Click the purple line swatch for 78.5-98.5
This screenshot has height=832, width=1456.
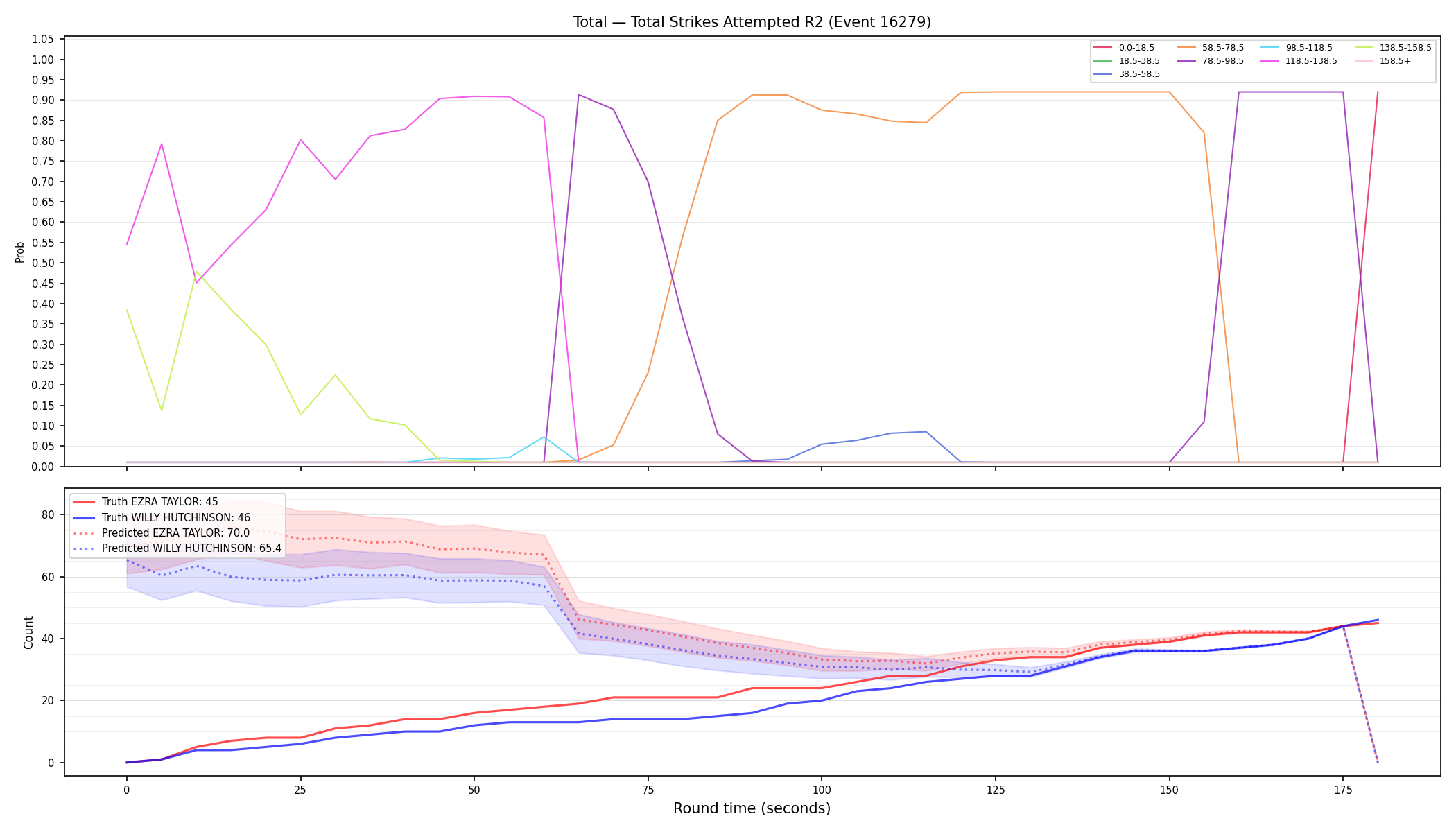tap(1186, 61)
